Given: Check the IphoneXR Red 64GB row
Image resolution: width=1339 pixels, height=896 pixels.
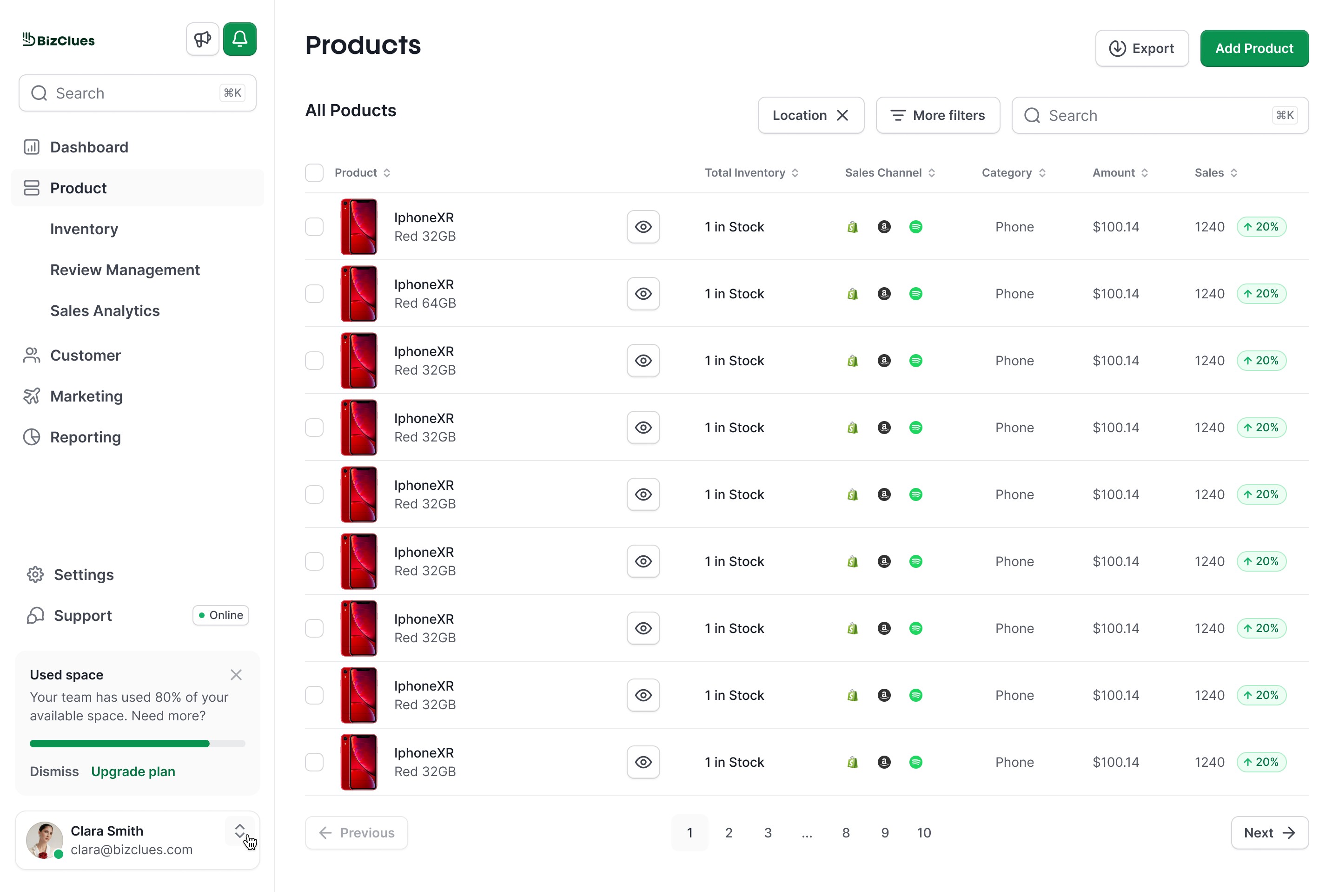Looking at the screenshot, I should [x=314, y=294].
